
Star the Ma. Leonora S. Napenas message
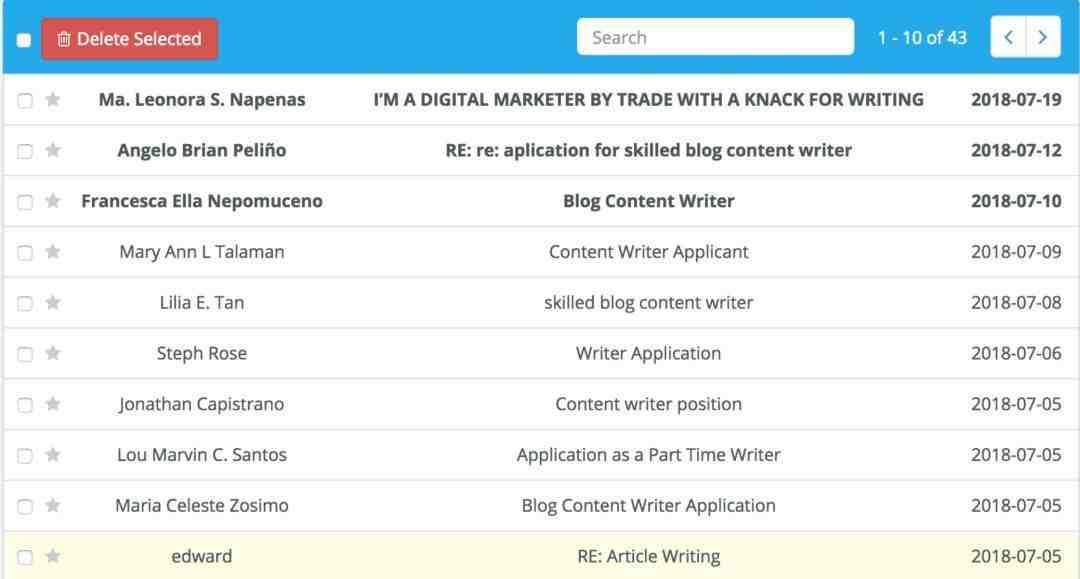[52, 100]
